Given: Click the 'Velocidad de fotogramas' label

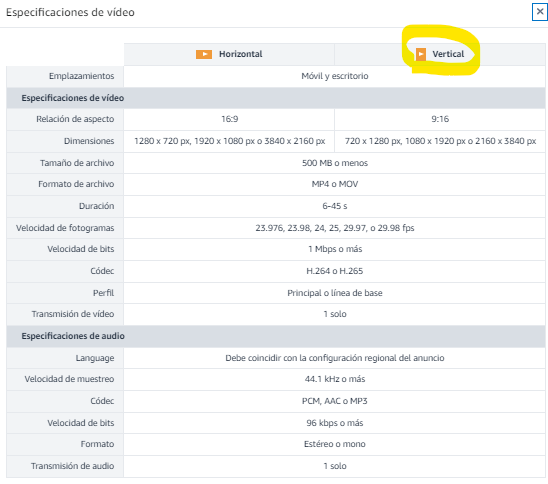Looking at the screenshot, I should coord(65,228).
